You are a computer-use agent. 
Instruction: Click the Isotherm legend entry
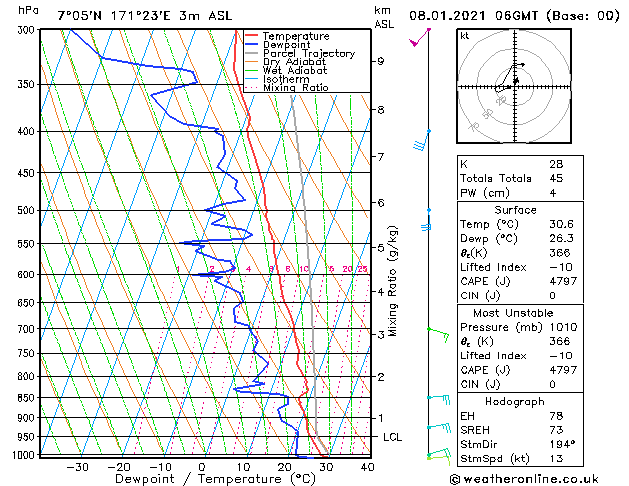click(277, 79)
